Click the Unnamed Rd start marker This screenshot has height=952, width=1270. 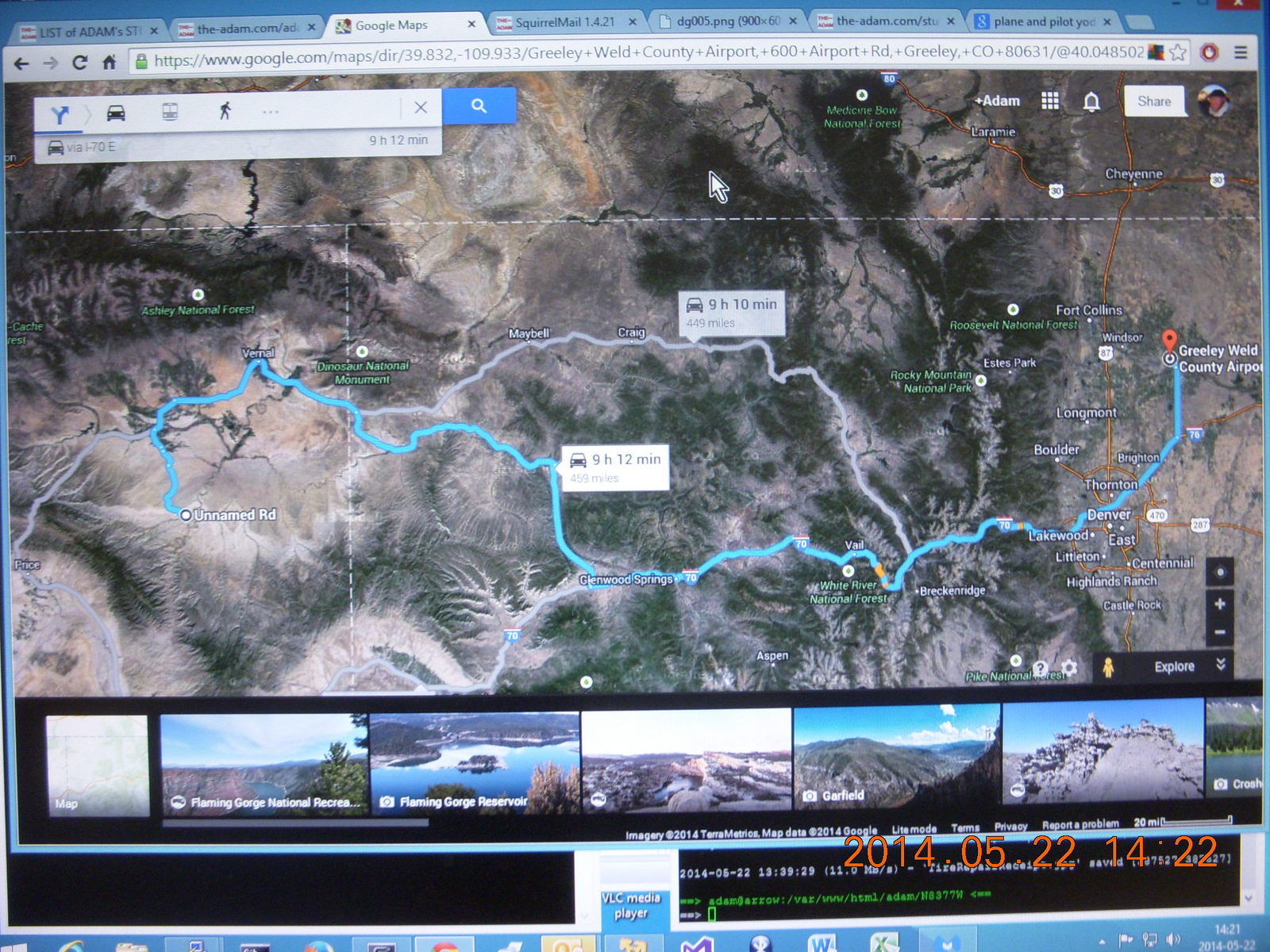click(186, 515)
